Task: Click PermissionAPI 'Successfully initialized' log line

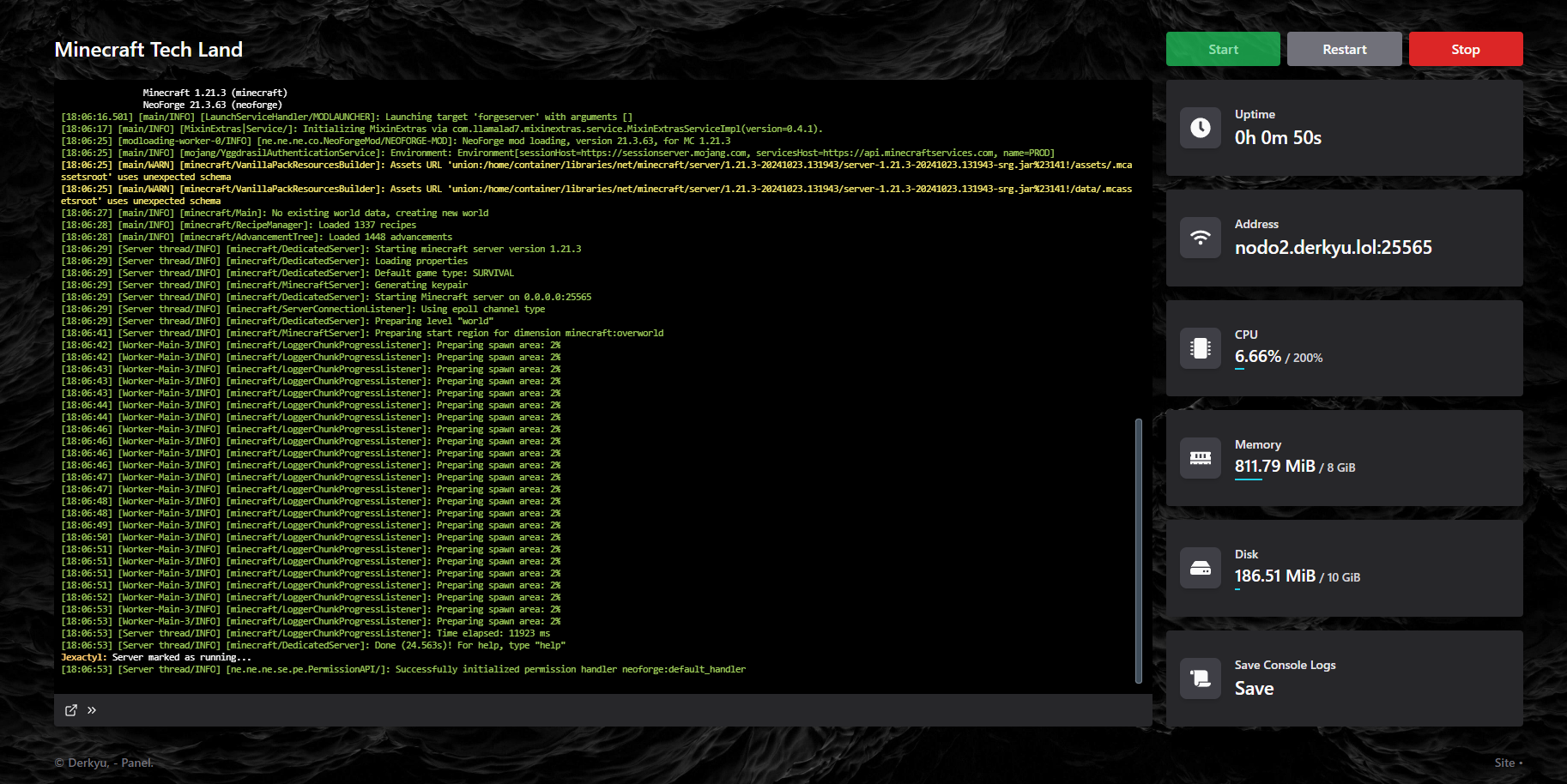Action: [403, 669]
